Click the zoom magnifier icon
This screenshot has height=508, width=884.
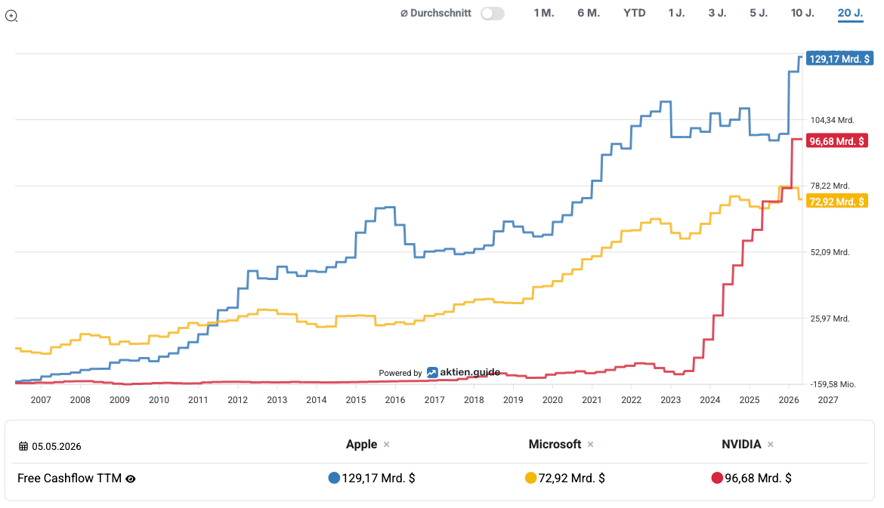coord(11,16)
